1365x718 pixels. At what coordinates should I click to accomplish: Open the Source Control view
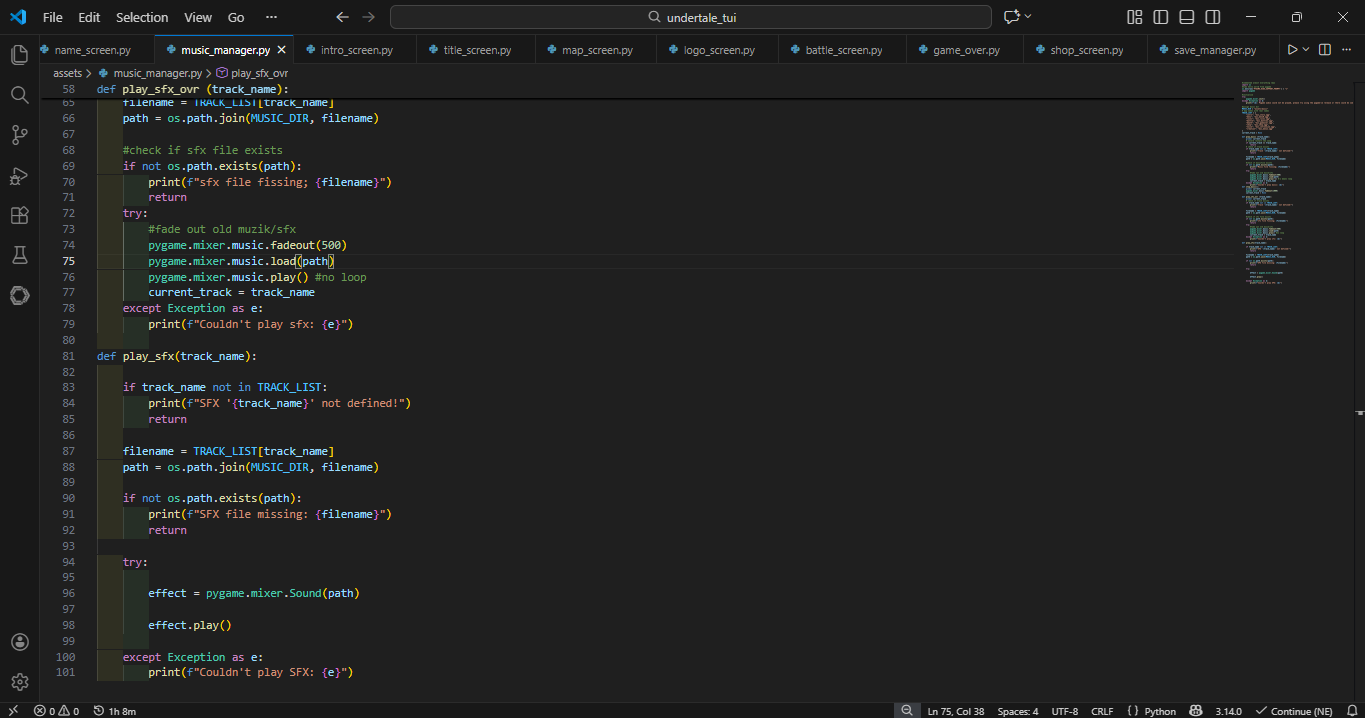pos(19,135)
